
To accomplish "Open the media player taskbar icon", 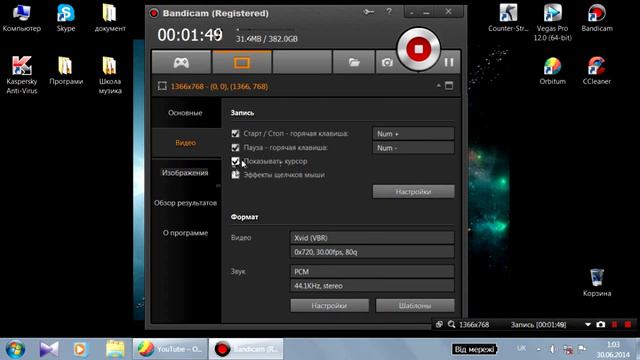I will (x=80, y=349).
